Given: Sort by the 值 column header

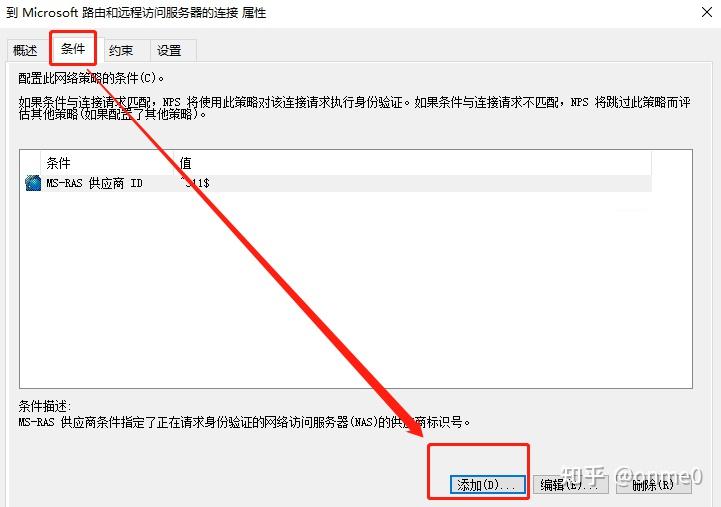Looking at the screenshot, I should pos(412,163).
